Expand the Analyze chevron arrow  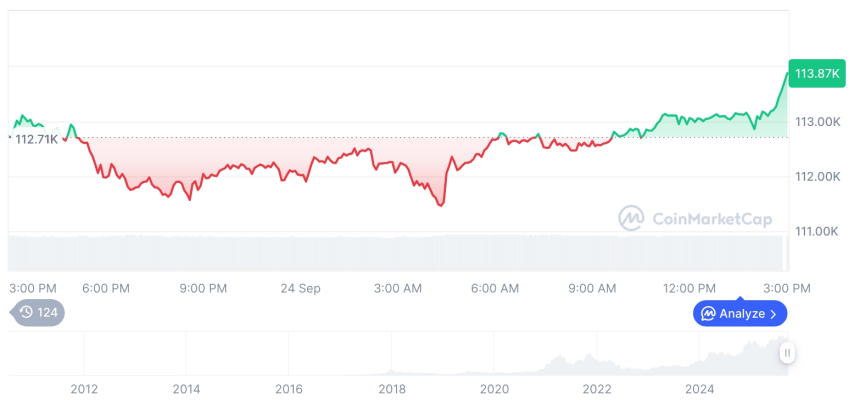[773, 314]
